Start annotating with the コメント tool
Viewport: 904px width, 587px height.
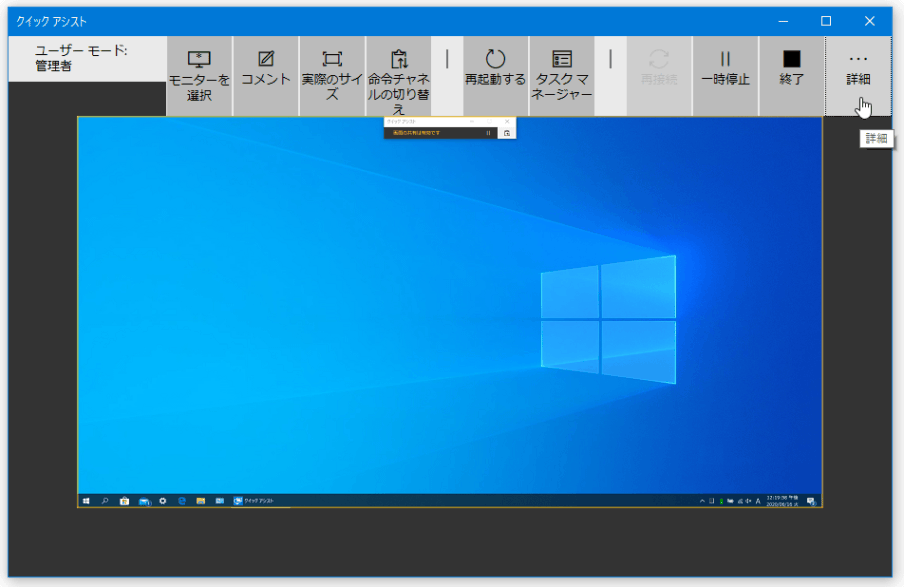coord(266,76)
